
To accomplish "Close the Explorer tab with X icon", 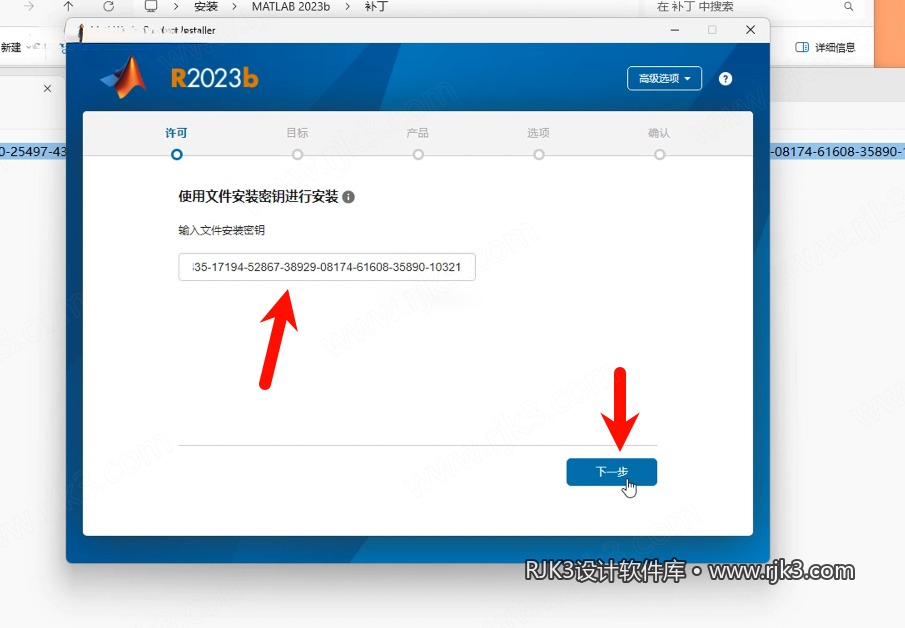I will (x=47, y=88).
